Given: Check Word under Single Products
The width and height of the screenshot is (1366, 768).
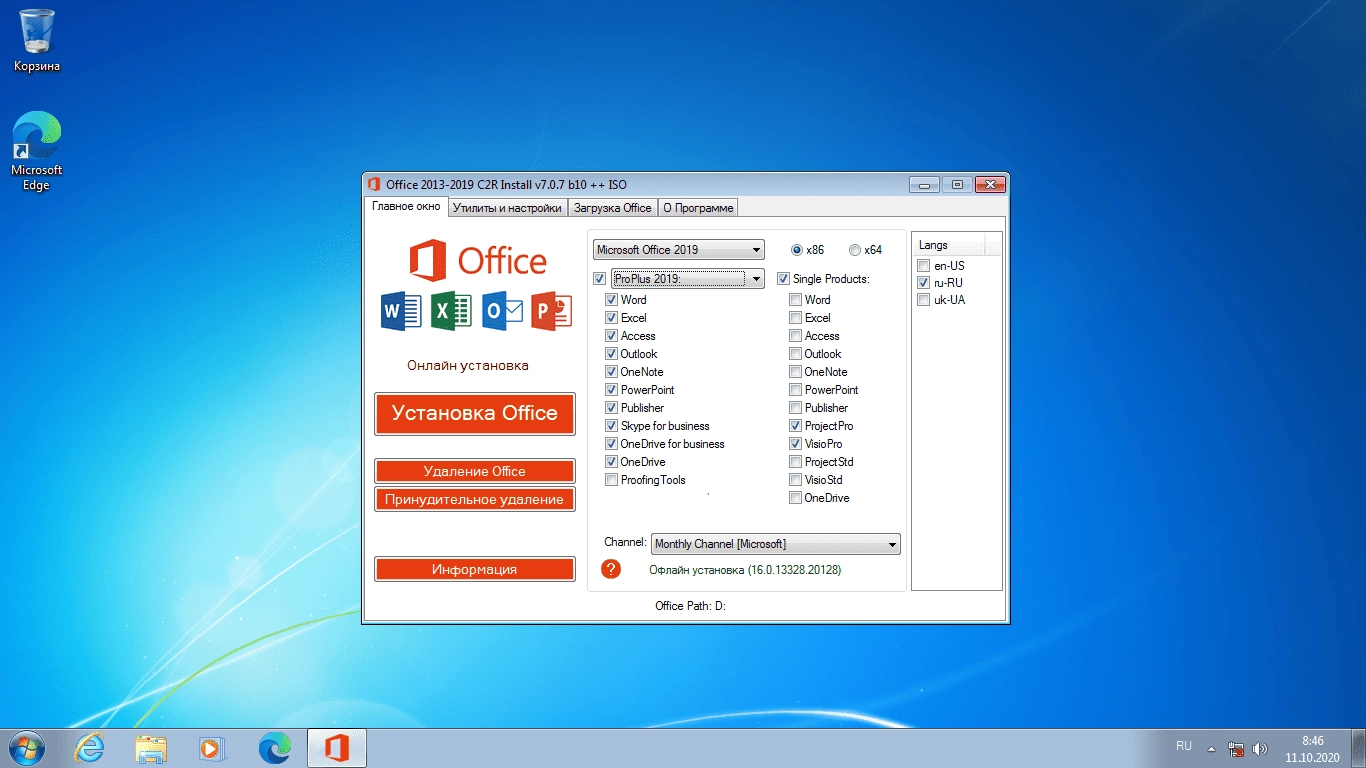Looking at the screenshot, I should tap(795, 300).
